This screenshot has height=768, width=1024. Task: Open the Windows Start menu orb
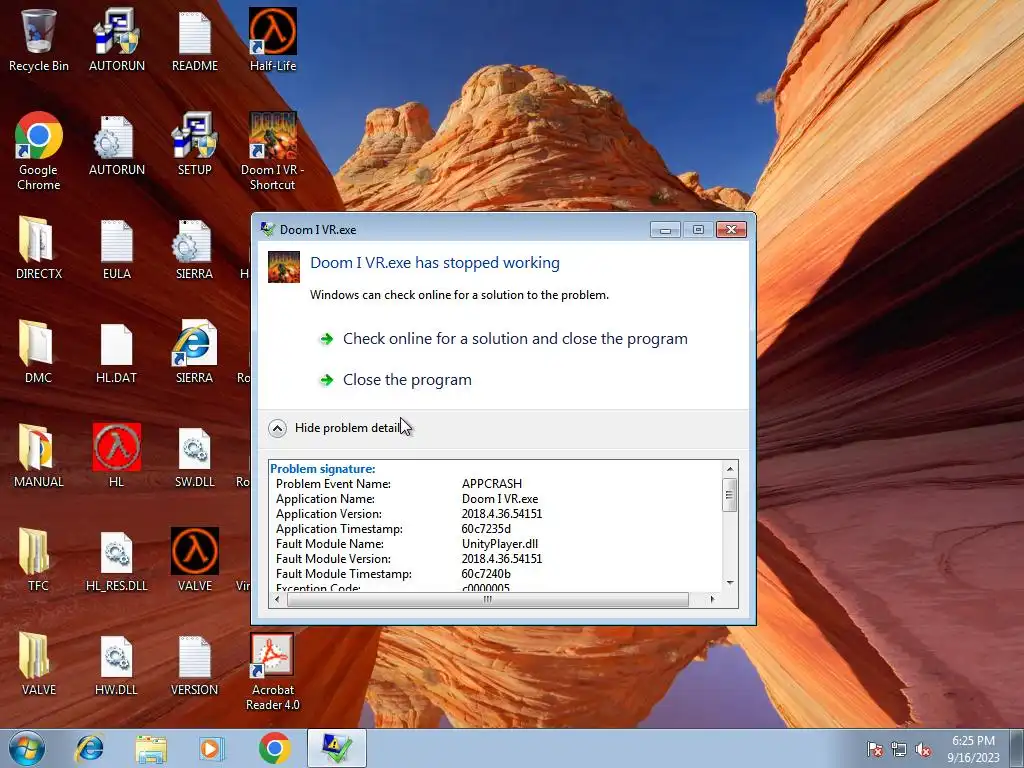coord(27,748)
